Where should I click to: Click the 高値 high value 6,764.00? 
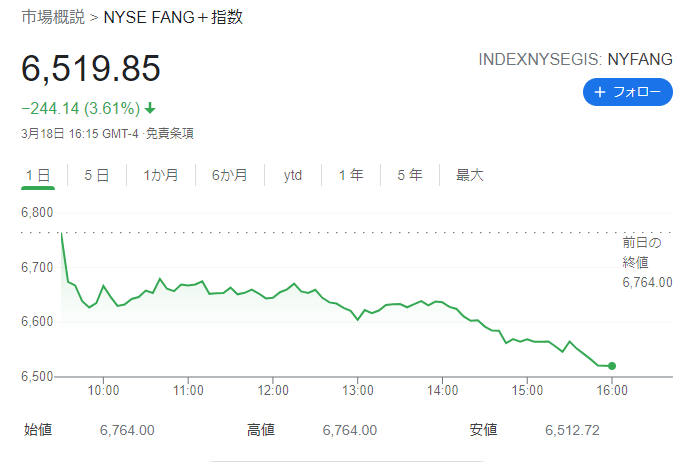(x=350, y=430)
